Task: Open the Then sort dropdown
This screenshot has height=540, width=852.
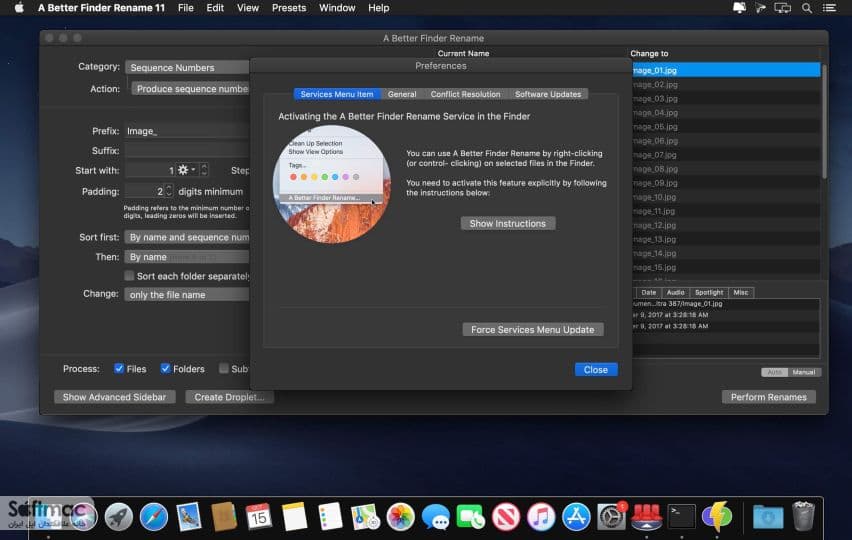Action: [187, 256]
